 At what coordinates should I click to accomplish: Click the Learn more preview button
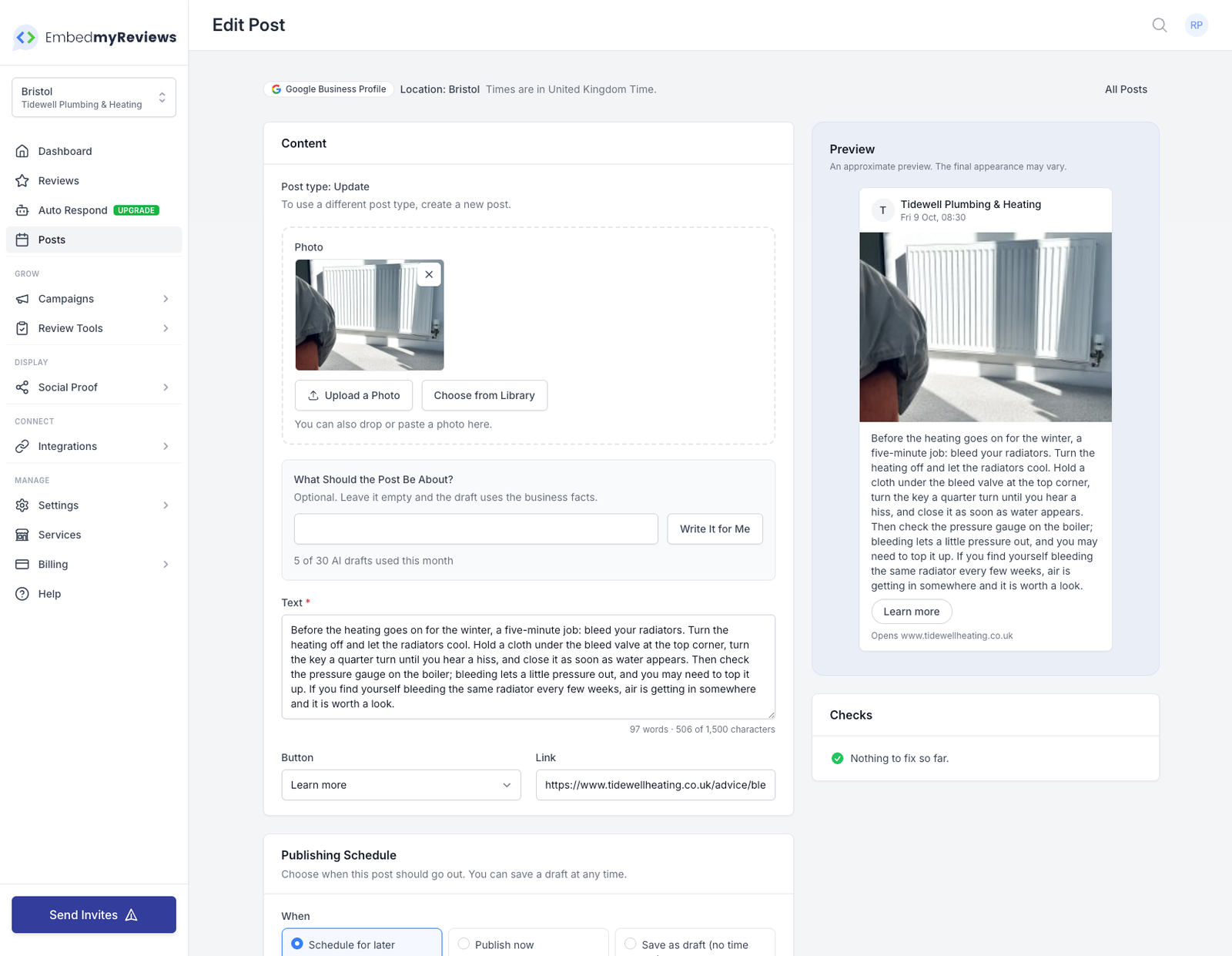tap(912, 612)
